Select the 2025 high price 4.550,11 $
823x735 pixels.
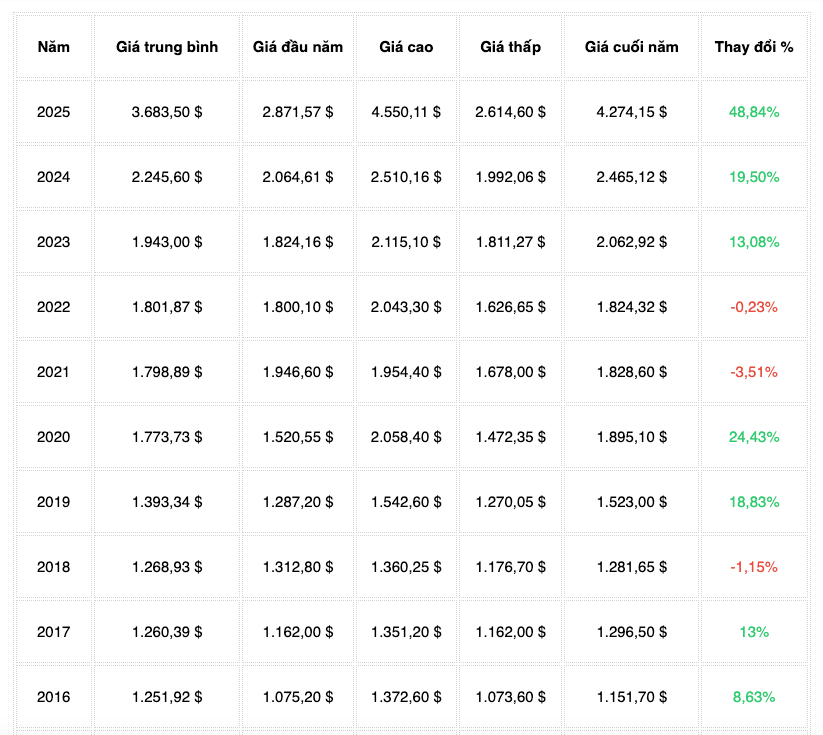point(406,112)
